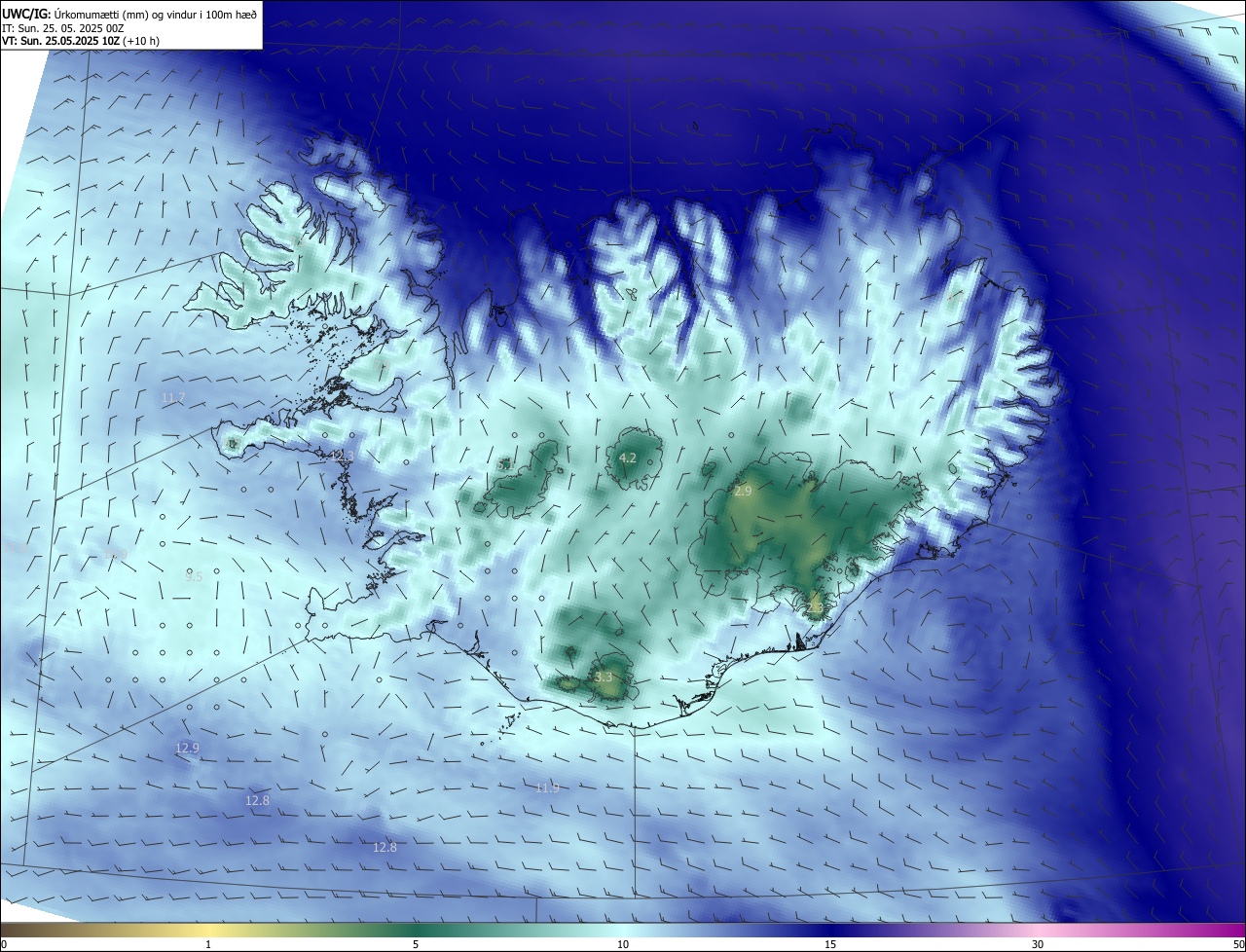Viewport: 1246px width, 952px height.
Task: Click the colorbar tick label 50
Action: 1238,944
